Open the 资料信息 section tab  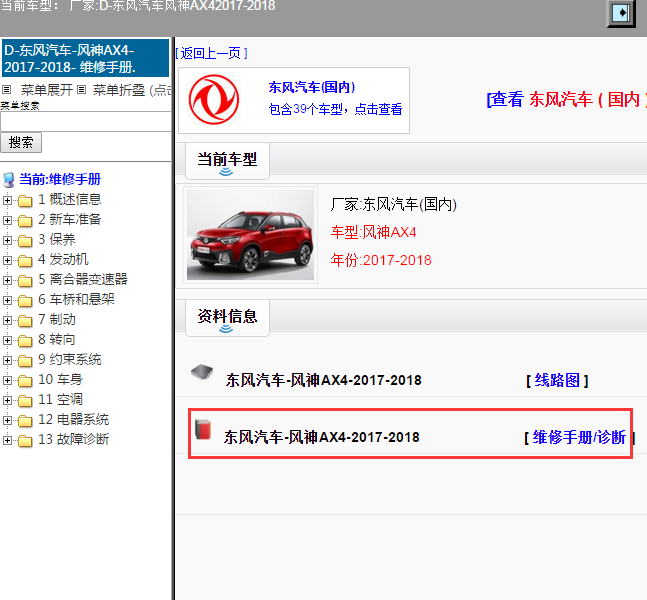click(x=227, y=318)
